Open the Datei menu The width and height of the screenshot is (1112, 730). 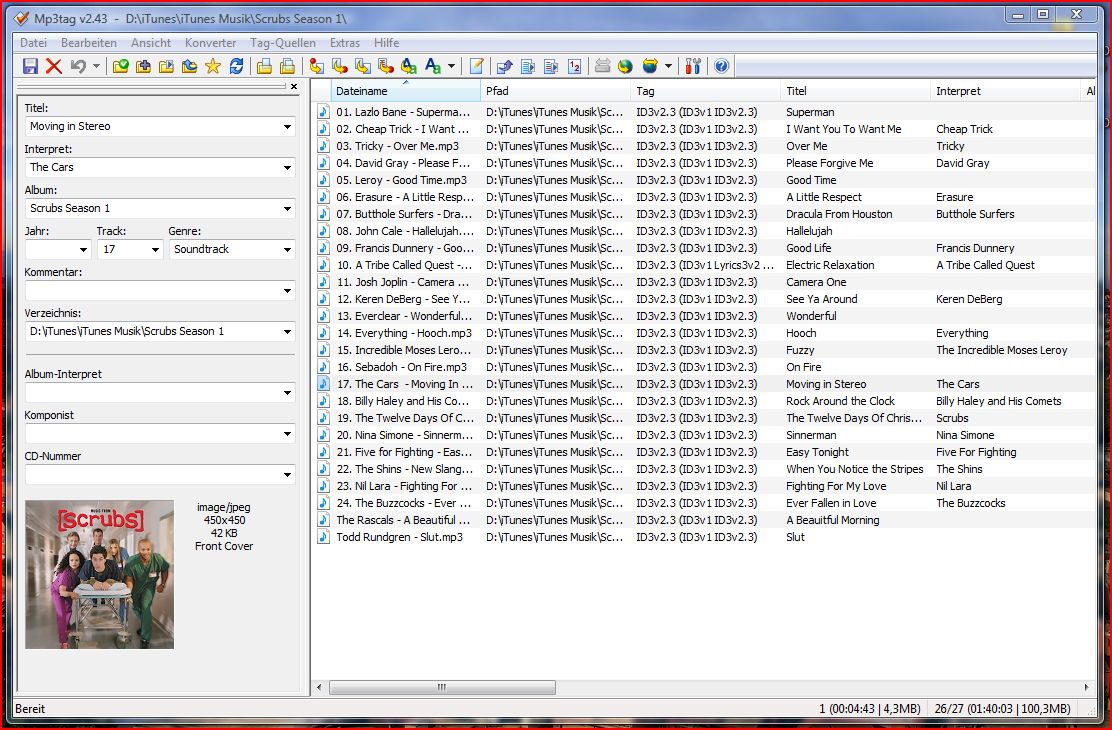point(33,43)
